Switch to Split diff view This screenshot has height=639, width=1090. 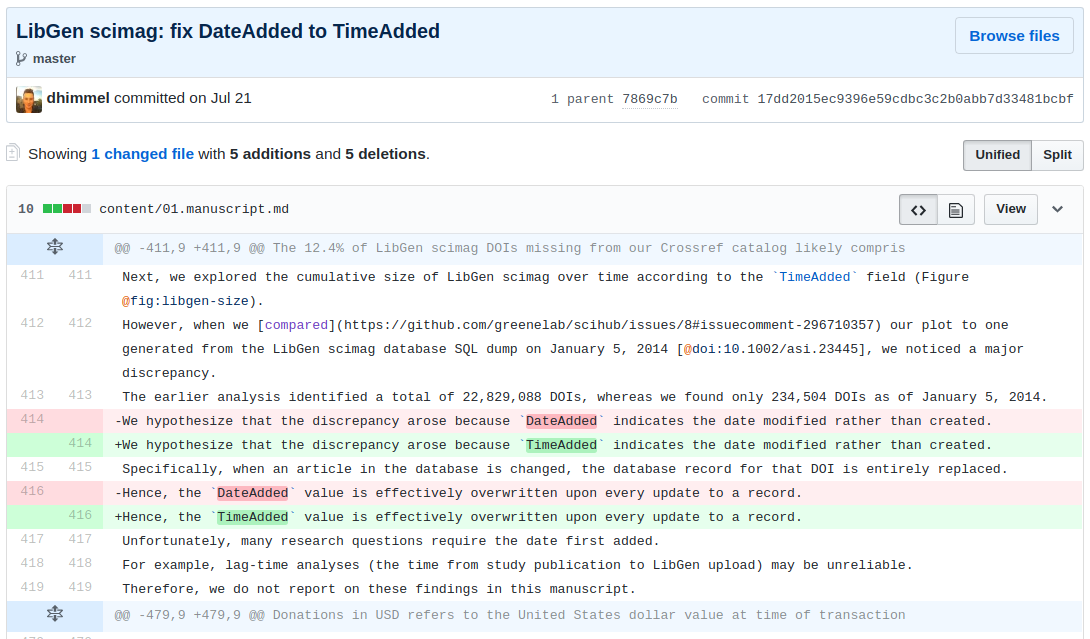tap(1057, 155)
